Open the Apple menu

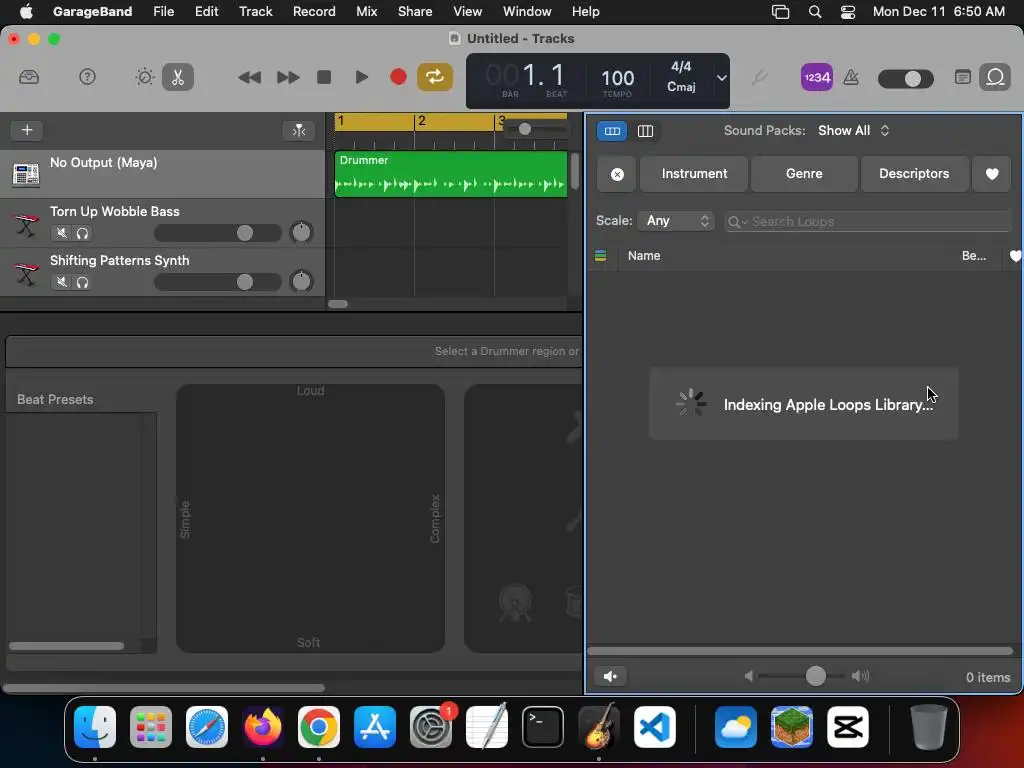26,11
